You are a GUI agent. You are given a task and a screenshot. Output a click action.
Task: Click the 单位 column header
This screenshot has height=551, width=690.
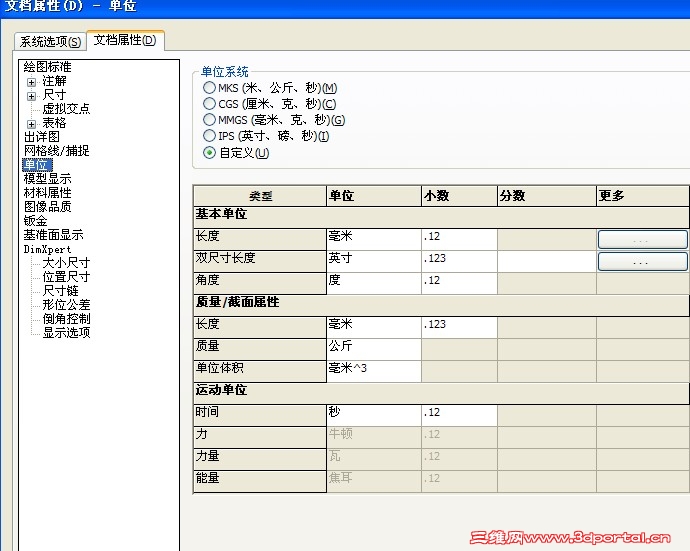[374, 196]
